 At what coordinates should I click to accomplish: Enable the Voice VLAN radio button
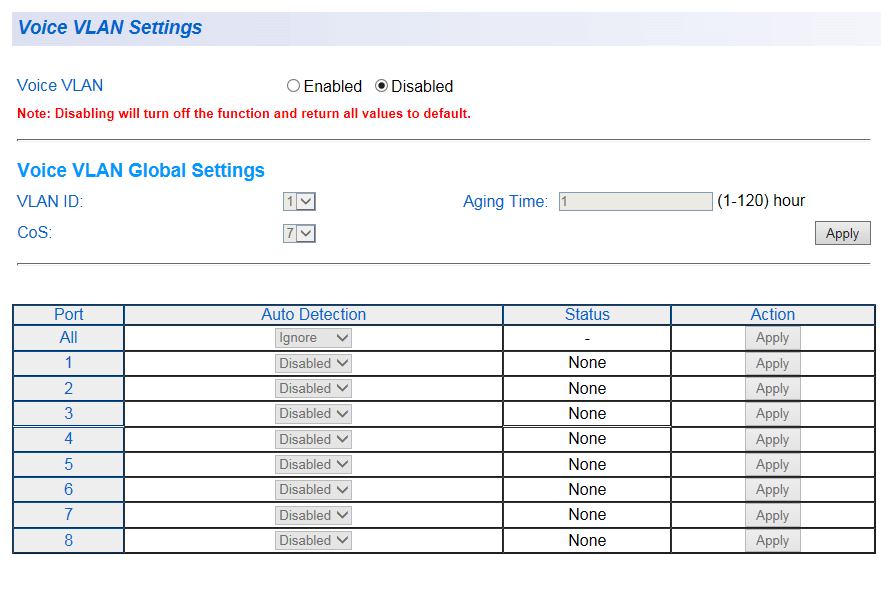(x=293, y=86)
